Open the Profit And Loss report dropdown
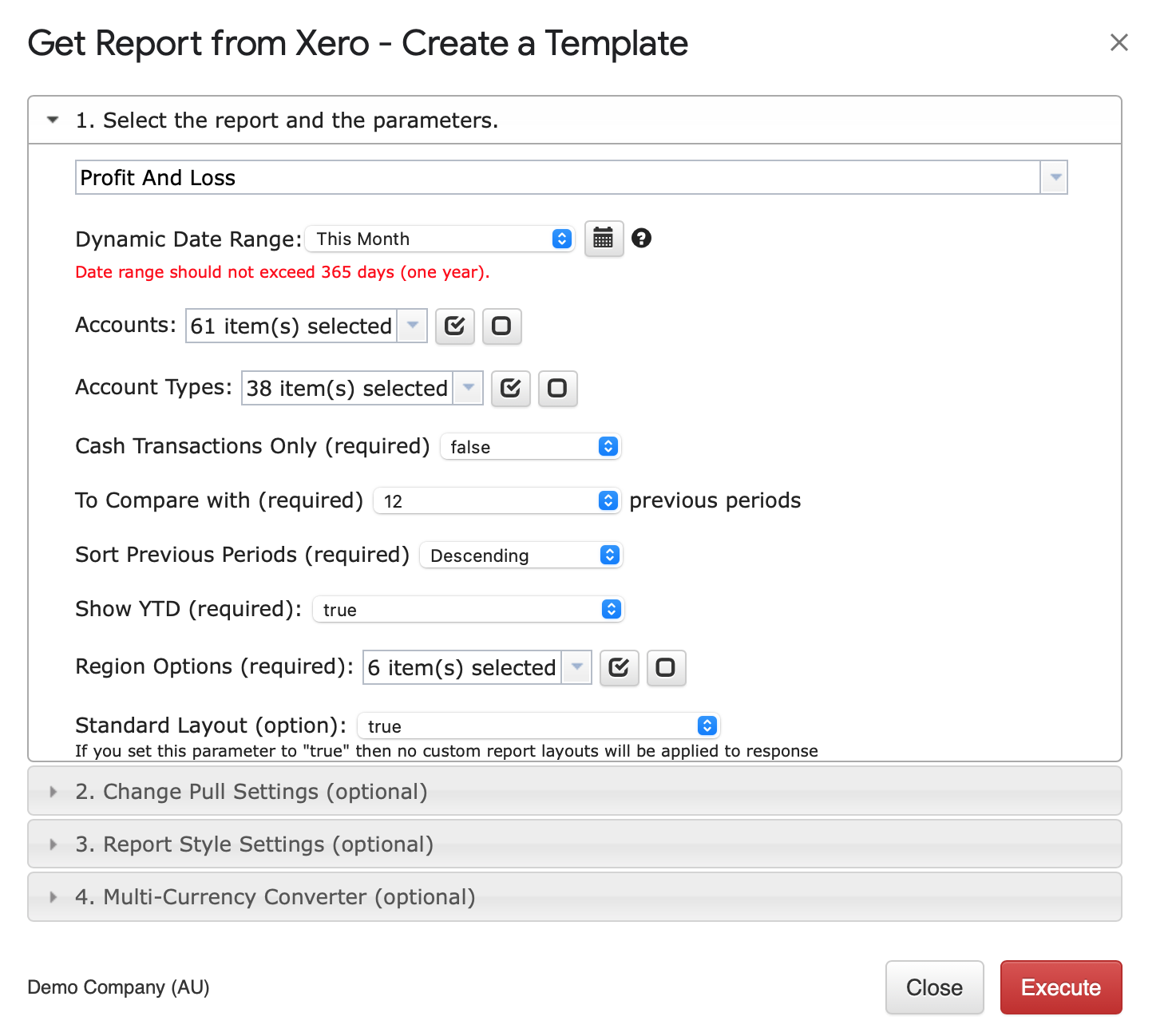Image resolution: width=1172 pixels, height=1036 pixels. tap(572, 177)
